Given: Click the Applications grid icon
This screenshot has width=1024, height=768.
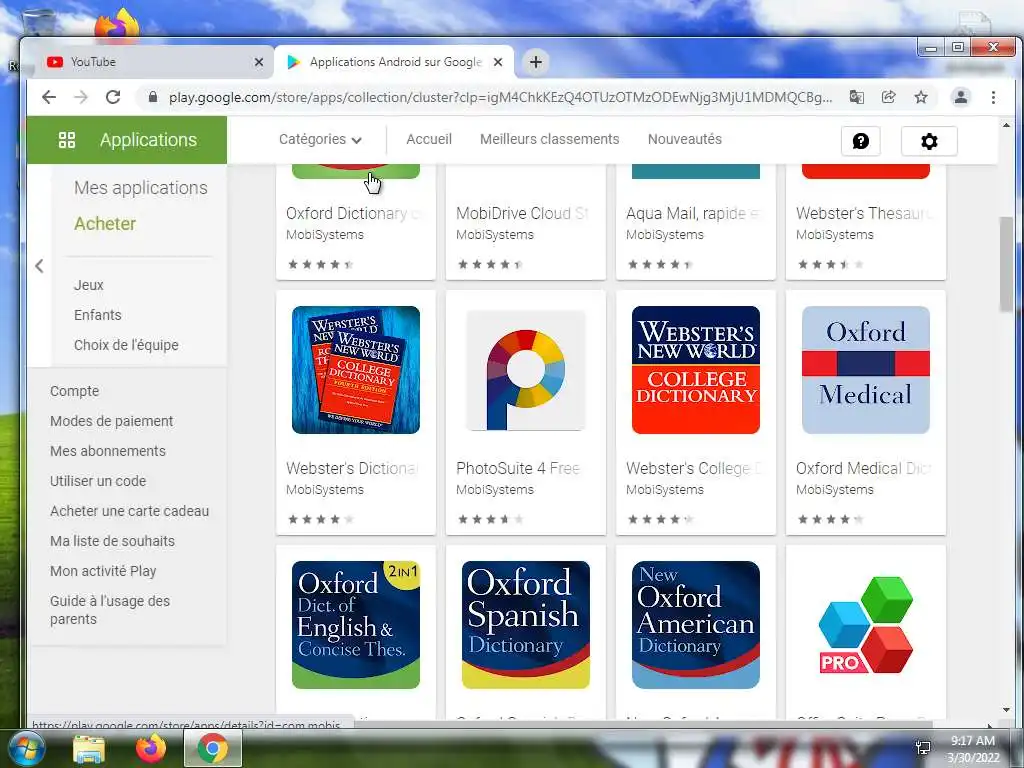Looking at the screenshot, I should (67, 140).
